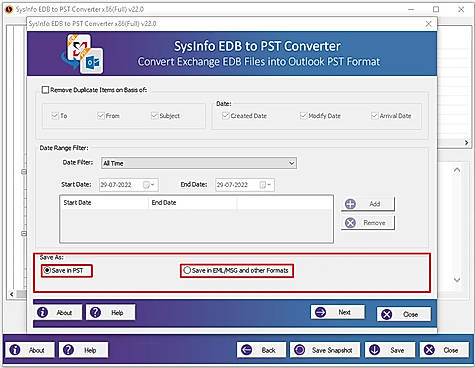Toggle the From checkbox
Screen dimensions: 475x368
tap(101, 116)
